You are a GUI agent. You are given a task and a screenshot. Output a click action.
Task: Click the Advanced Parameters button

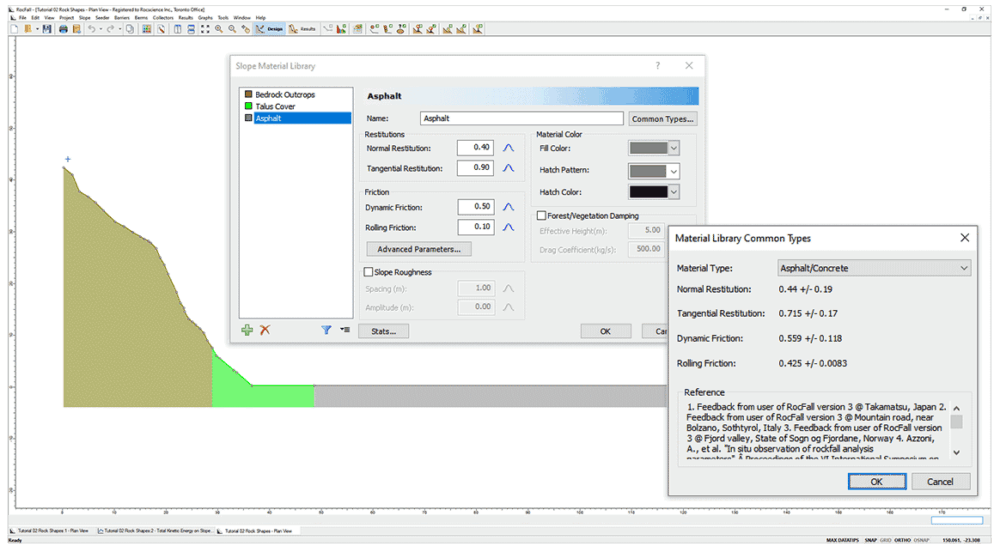[418, 249]
